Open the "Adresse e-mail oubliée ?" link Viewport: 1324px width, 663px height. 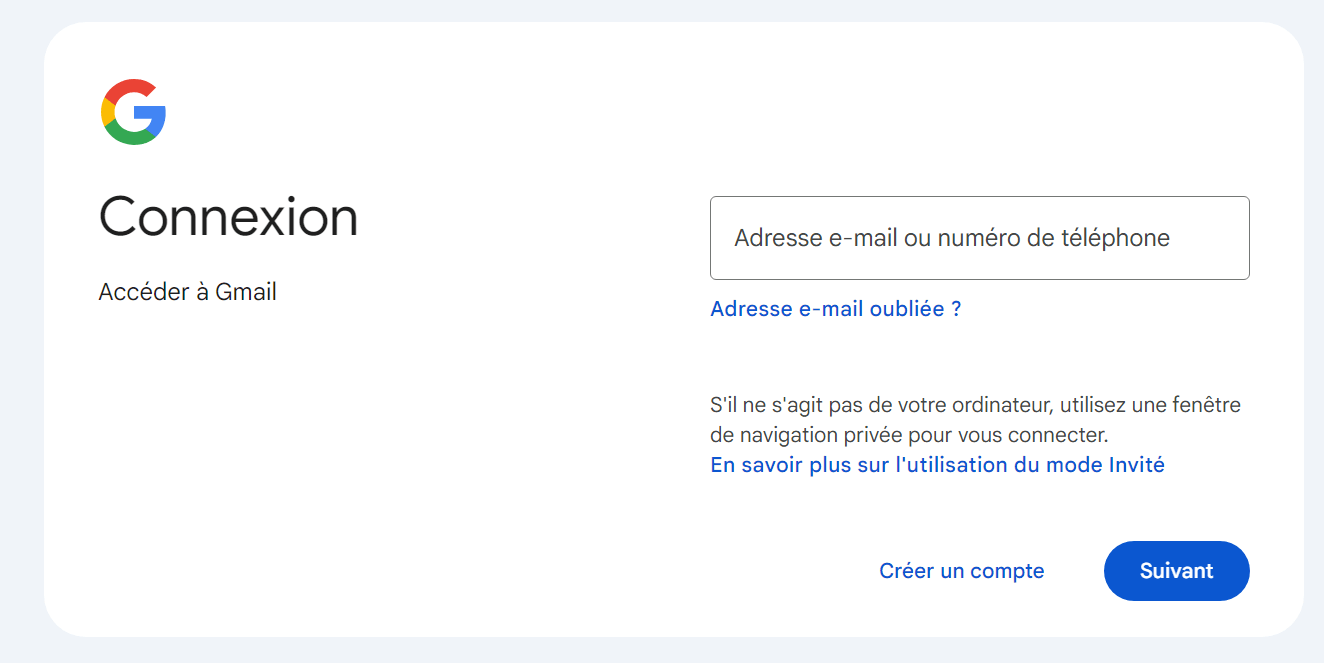tap(835, 309)
